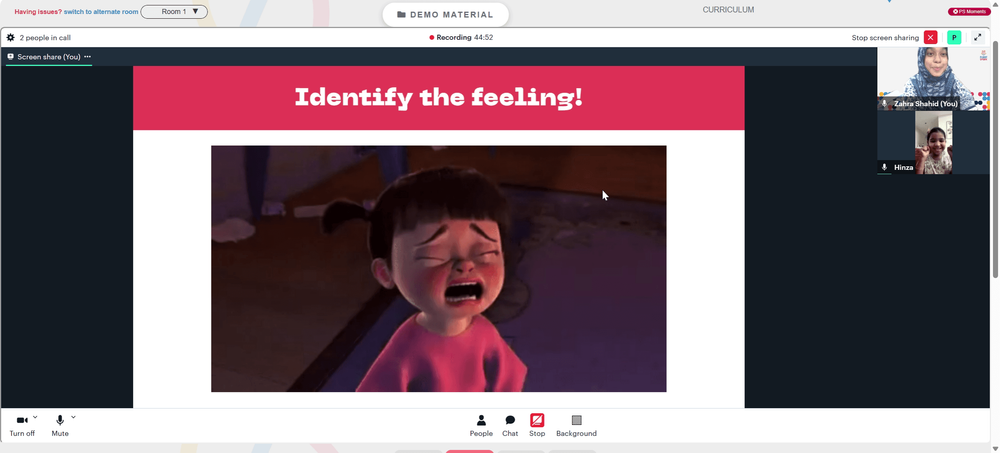Image resolution: width=1000 pixels, height=453 pixels.
Task: Open the DEMO MATERIAL folder button
Action: [445, 15]
